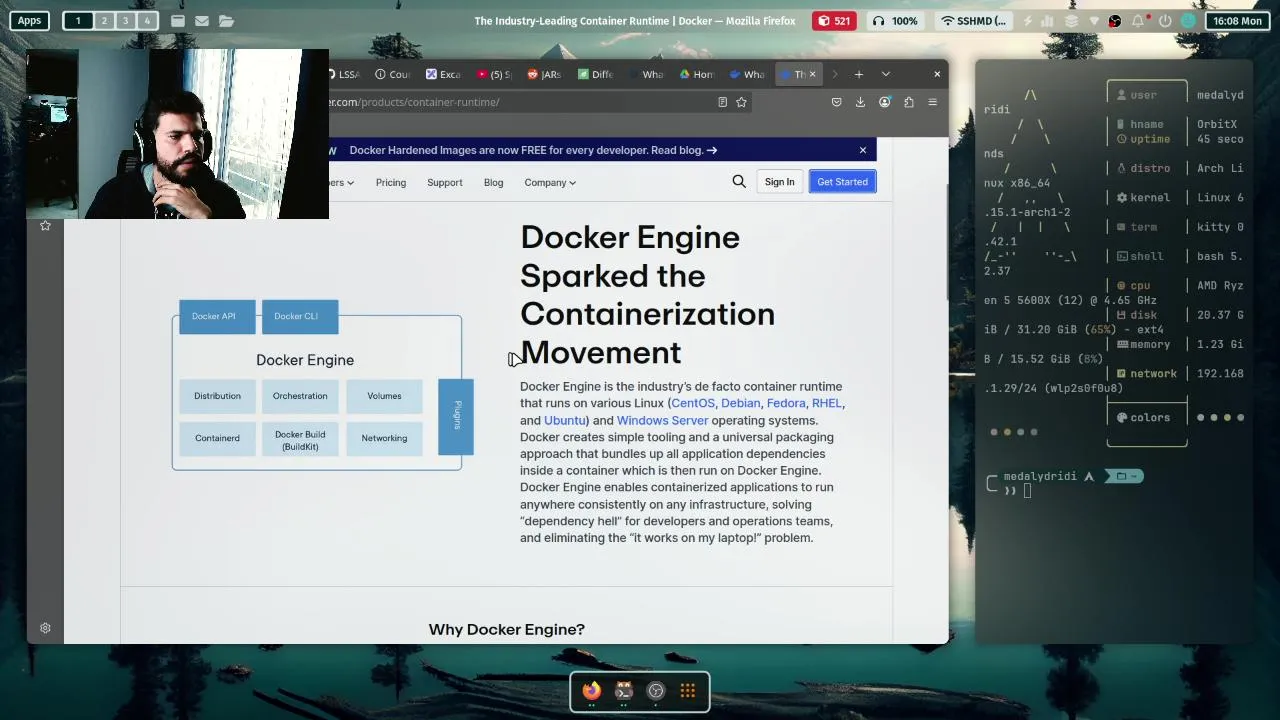The width and height of the screenshot is (1280, 720).
Task: Open the Firefox account icon
Action: 884,102
